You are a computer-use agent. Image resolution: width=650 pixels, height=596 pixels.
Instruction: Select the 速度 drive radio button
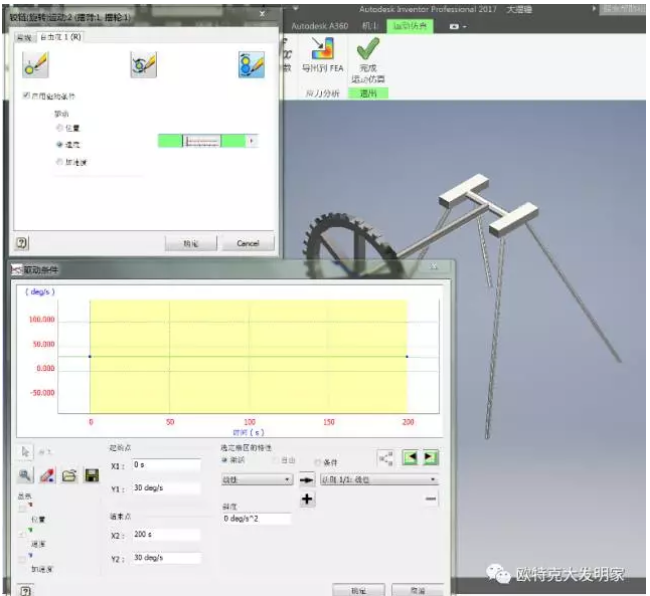[59, 144]
